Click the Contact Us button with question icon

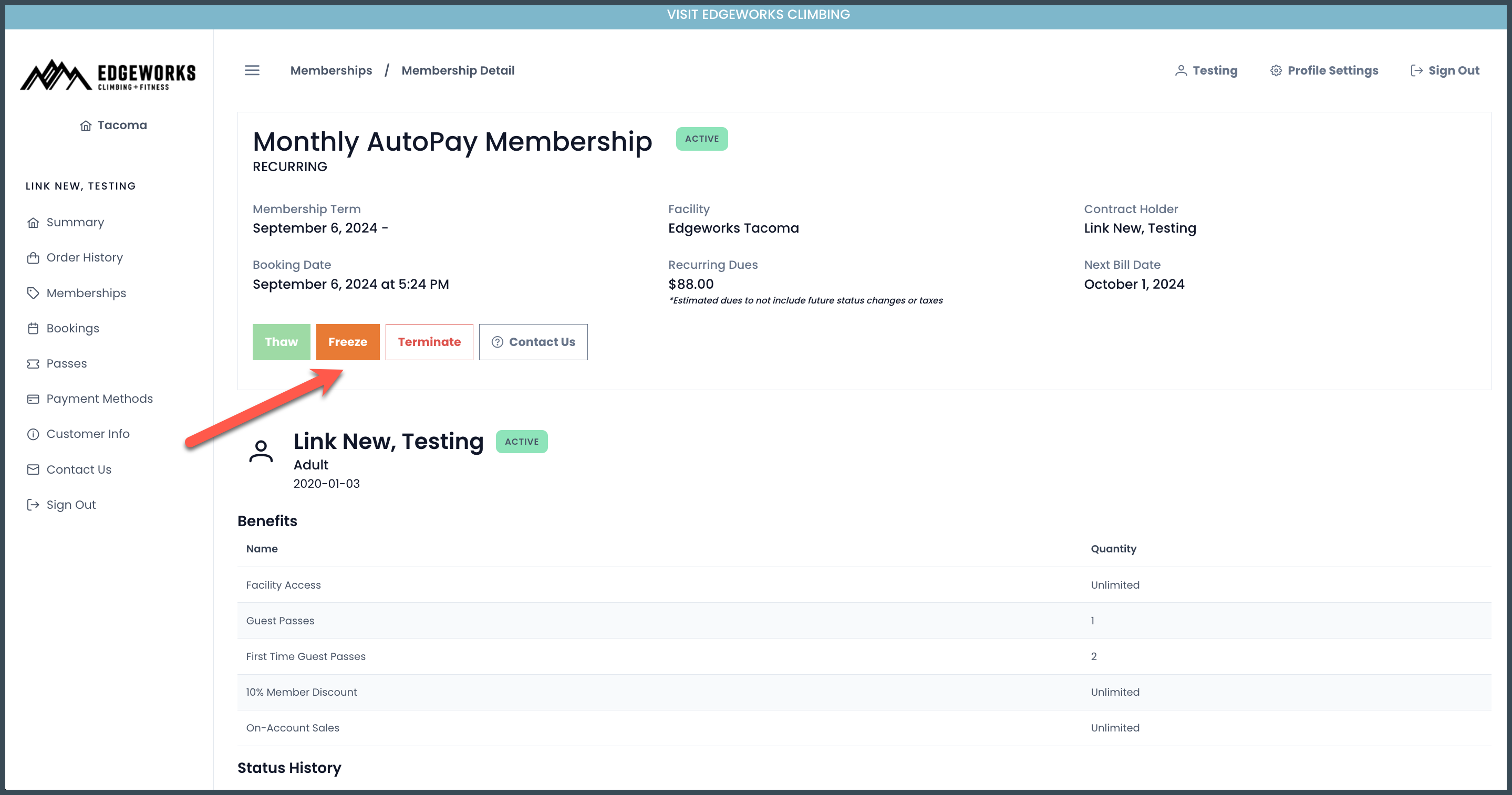click(533, 342)
